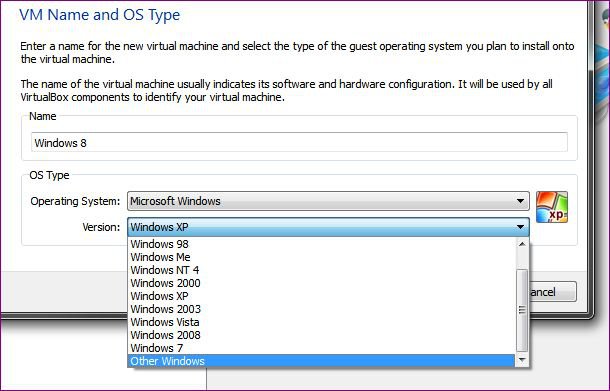Click the list scrollbar up arrow

(x=522, y=244)
